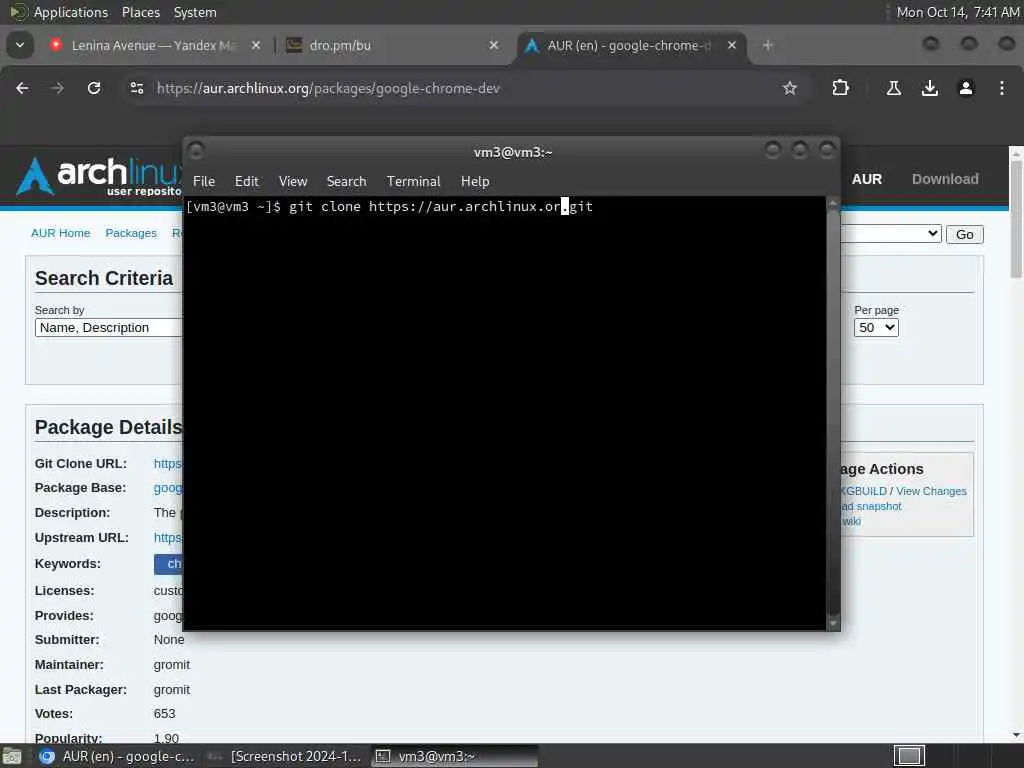Open the Git Clone URL link
1024x768 pixels.
pos(168,464)
